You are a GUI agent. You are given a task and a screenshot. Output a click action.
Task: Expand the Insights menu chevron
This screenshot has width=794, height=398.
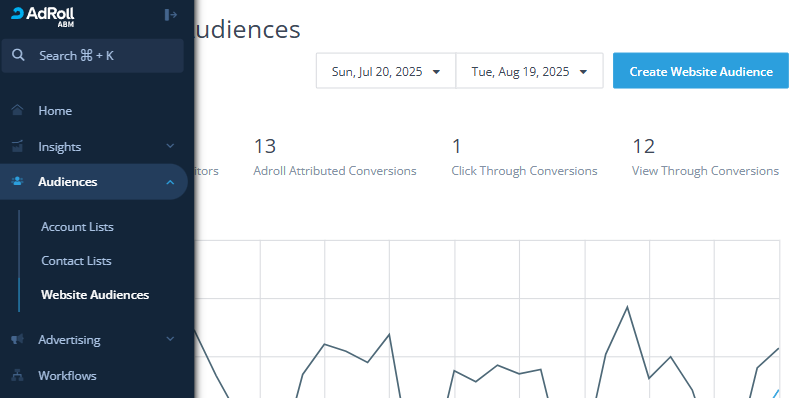pos(170,146)
